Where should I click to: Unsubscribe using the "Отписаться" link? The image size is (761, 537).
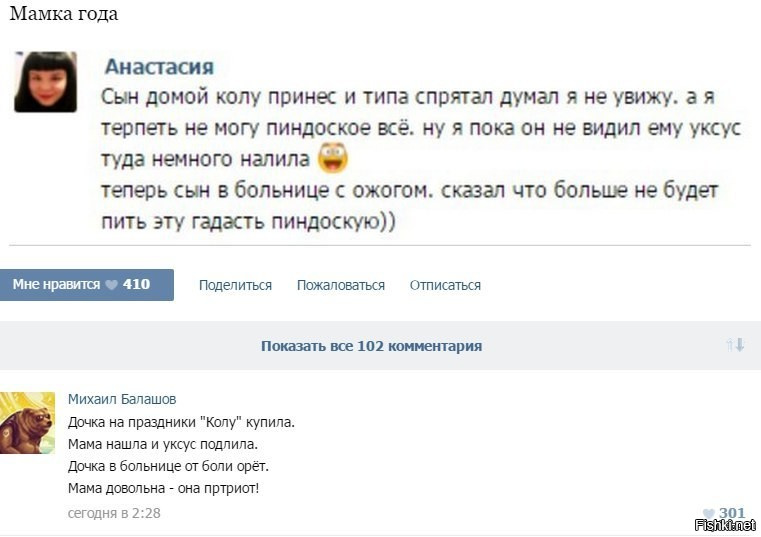[x=445, y=285]
